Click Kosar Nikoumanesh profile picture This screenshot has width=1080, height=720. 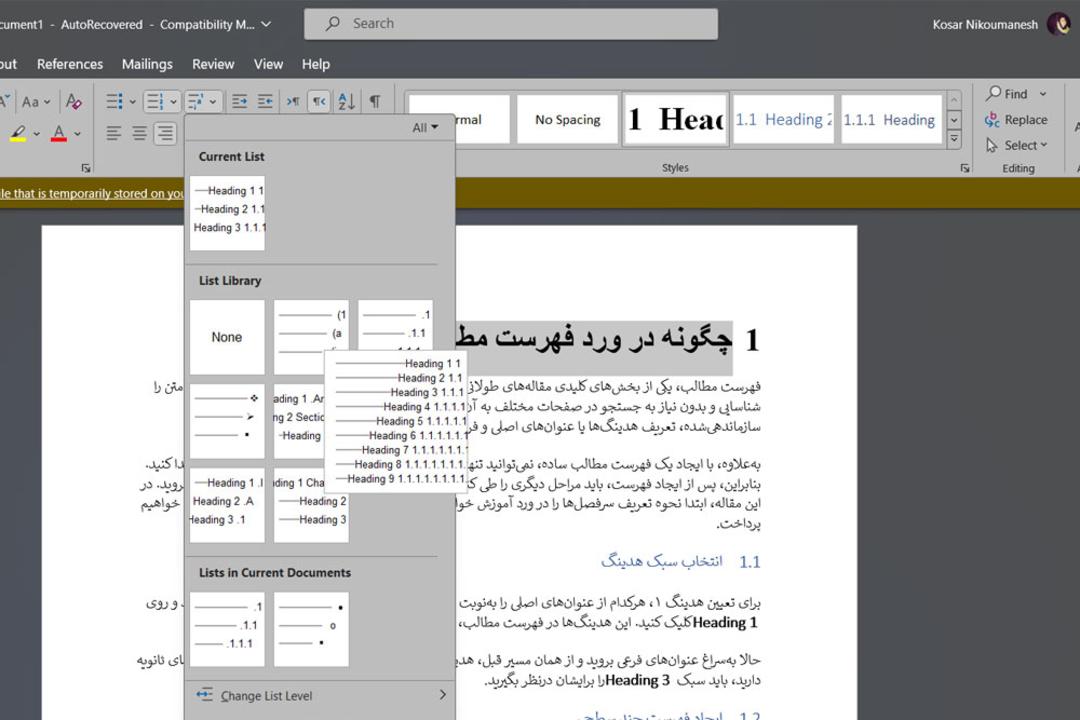tap(1058, 24)
